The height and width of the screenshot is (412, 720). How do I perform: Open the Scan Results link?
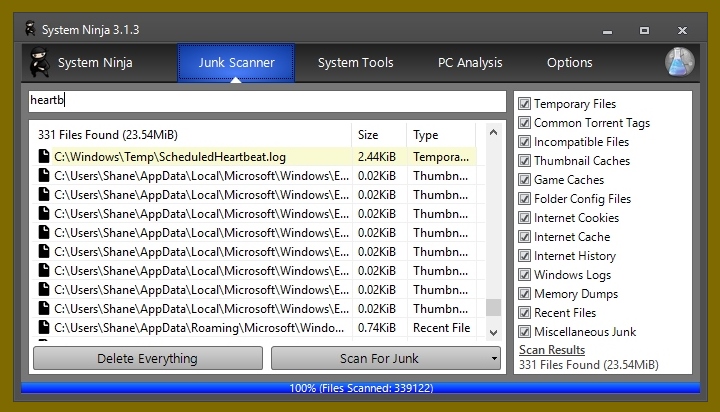(552, 350)
